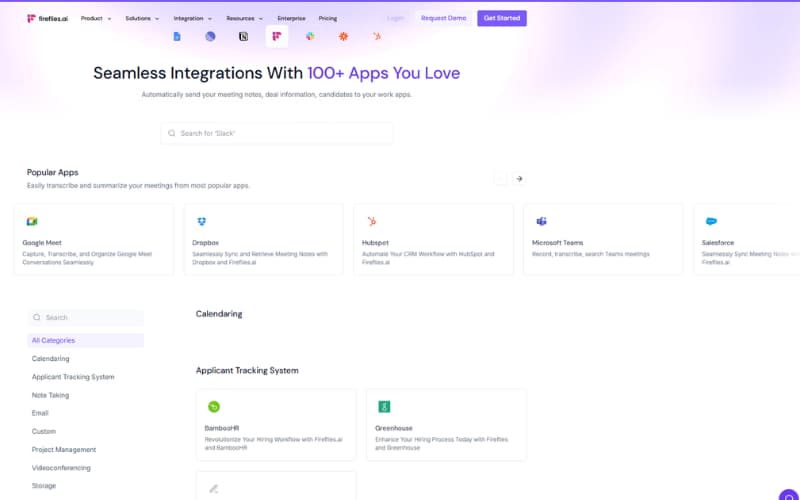Click magnifier icon in main search bar
The height and width of the screenshot is (500, 800).
click(x=171, y=133)
